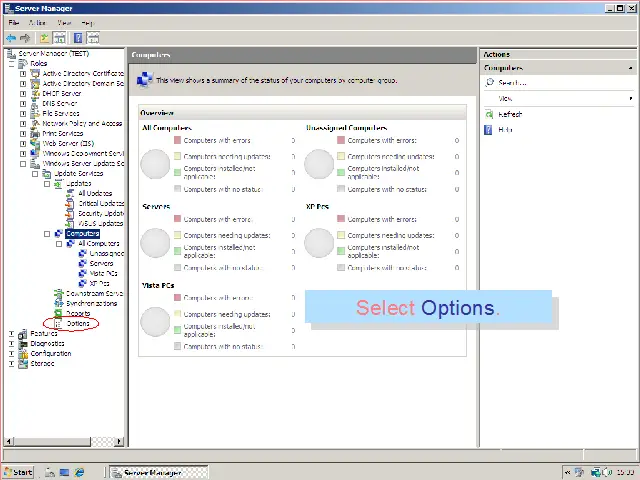Click the Refresh icon in Actions pane
The width and height of the screenshot is (640, 480).
point(489,114)
